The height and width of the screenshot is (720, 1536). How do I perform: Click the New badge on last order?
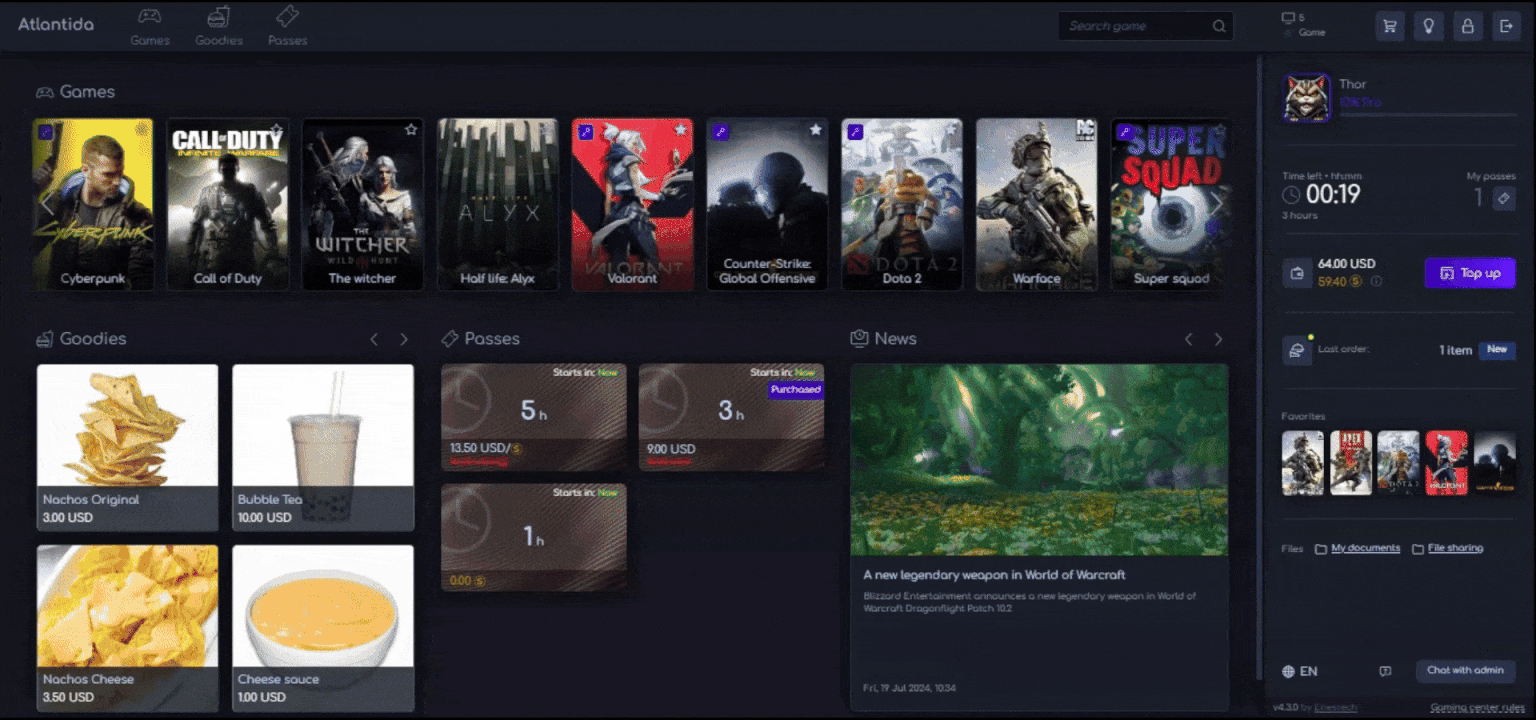coord(1497,350)
